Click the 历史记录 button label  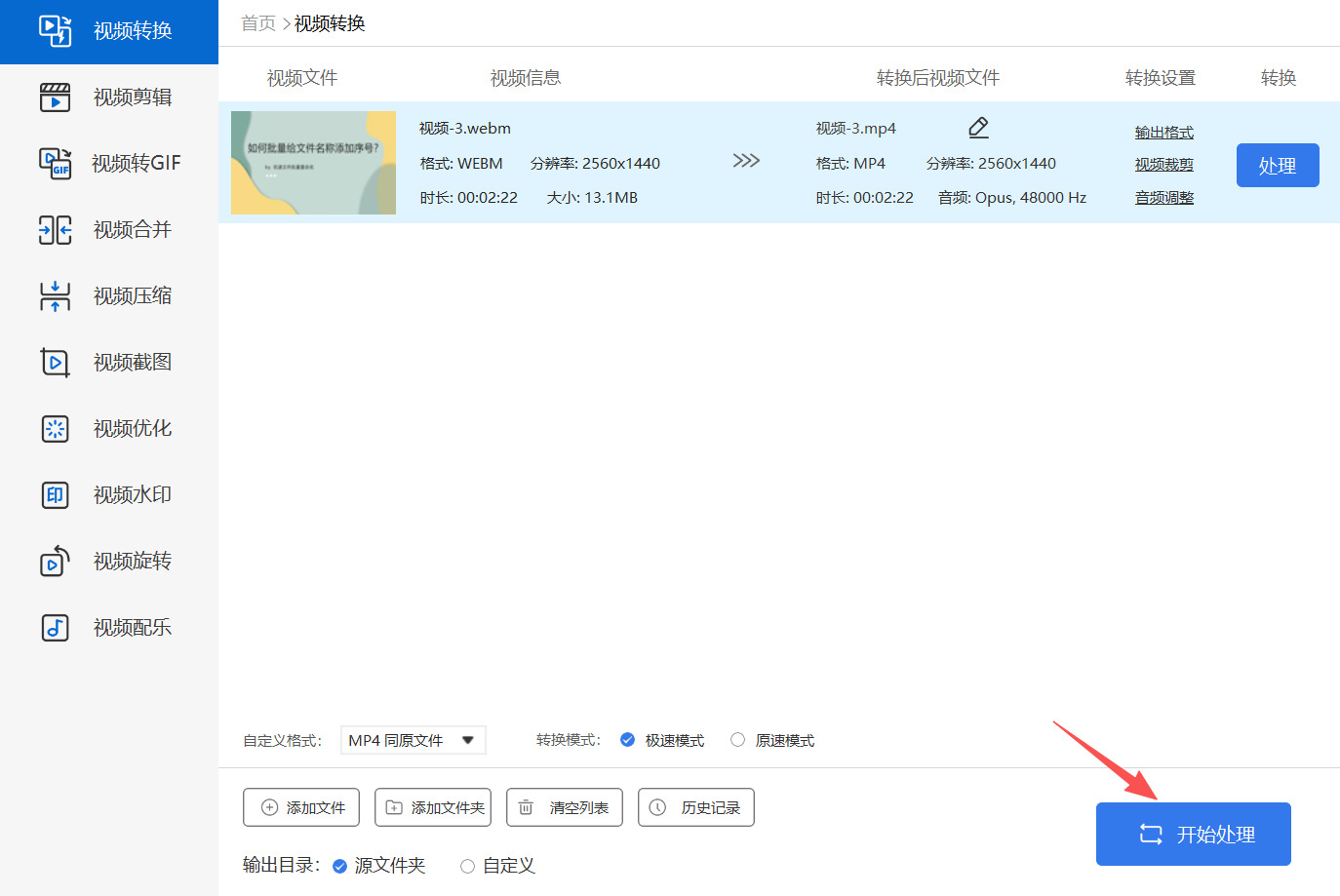711,808
